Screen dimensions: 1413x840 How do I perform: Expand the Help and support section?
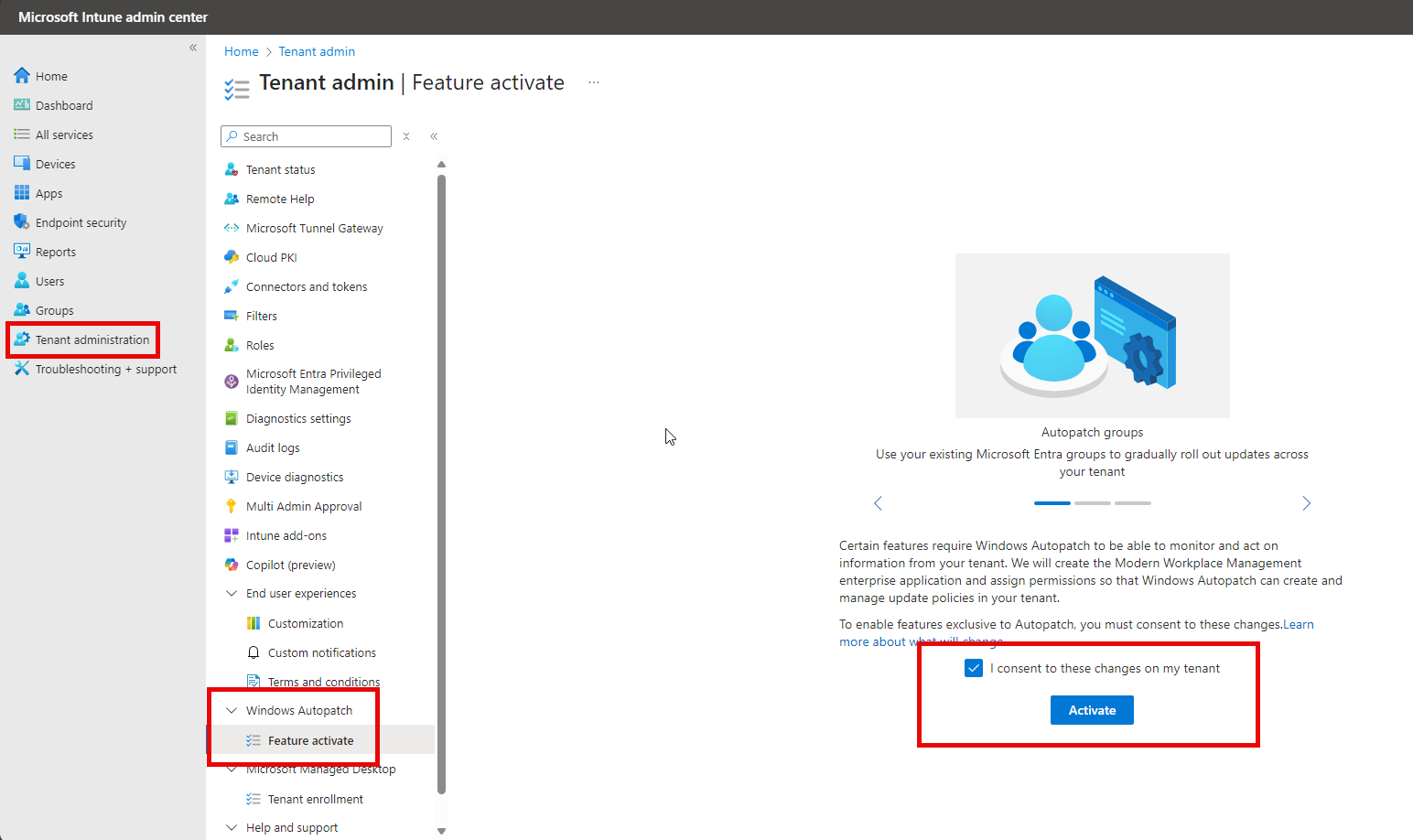(232, 827)
